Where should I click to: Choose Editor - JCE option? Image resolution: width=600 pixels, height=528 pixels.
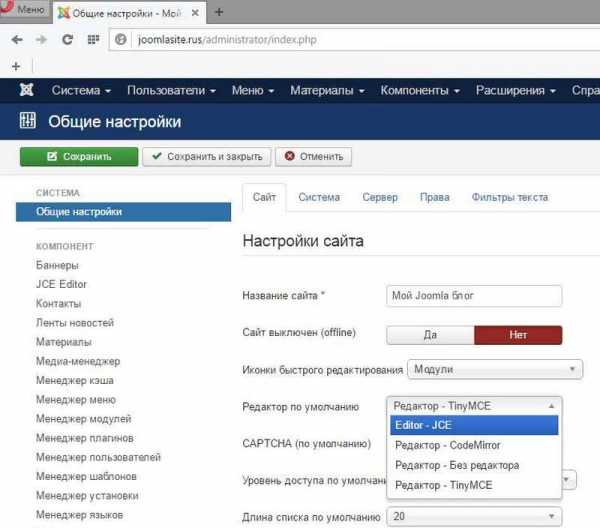pyautogui.click(x=474, y=425)
